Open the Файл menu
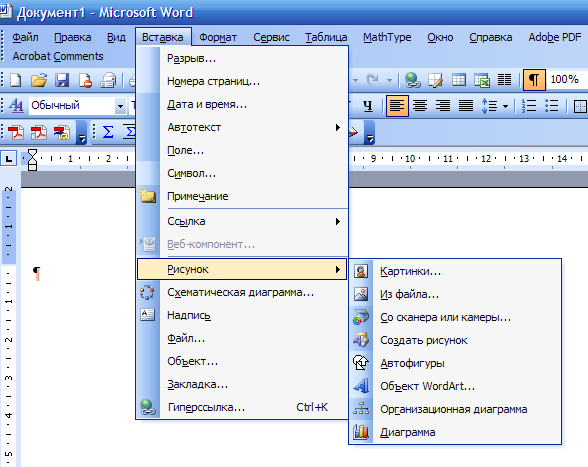This screenshot has height=467, width=588. 25,37
